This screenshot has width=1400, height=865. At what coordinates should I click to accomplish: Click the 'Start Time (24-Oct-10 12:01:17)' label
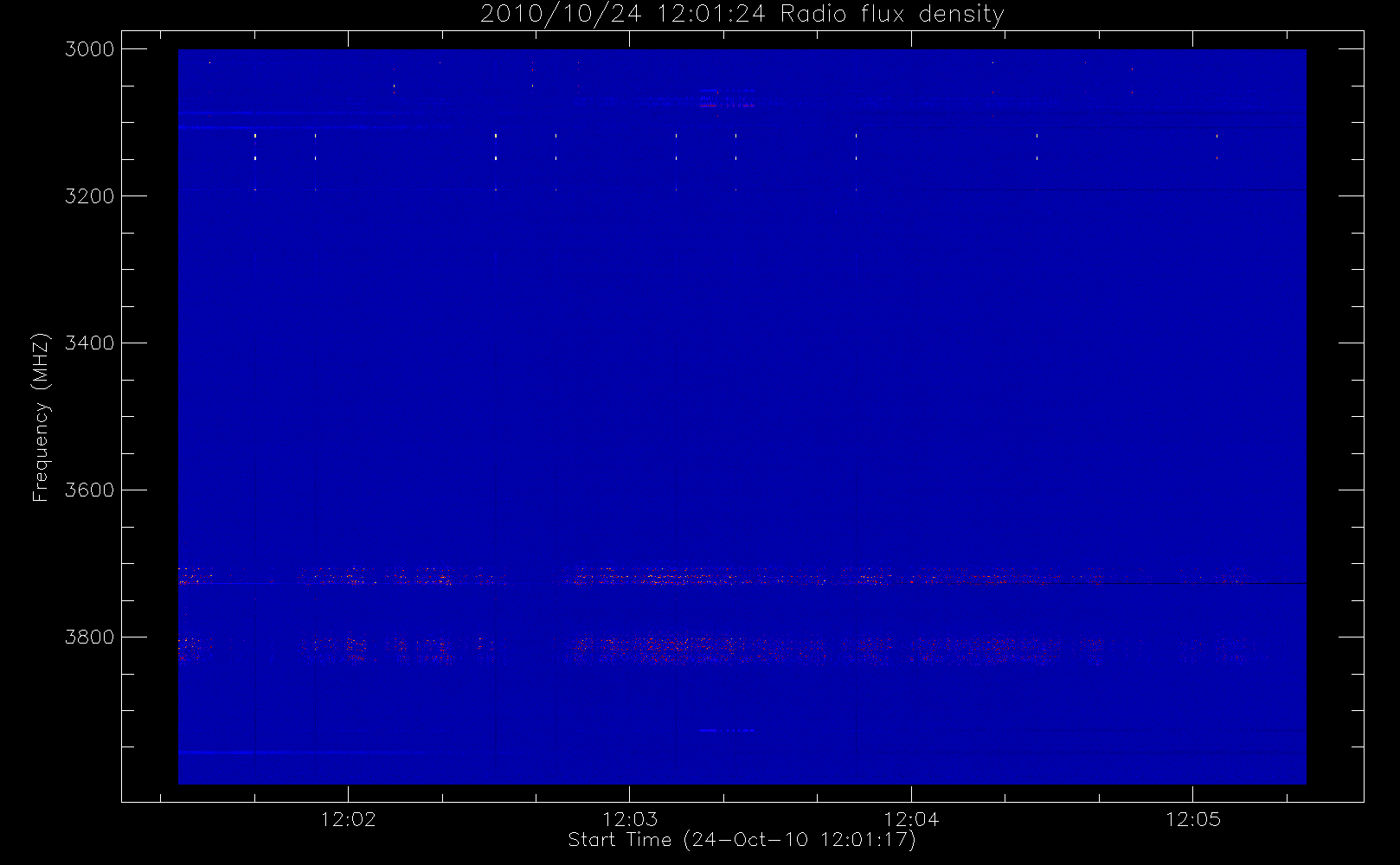point(742,840)
